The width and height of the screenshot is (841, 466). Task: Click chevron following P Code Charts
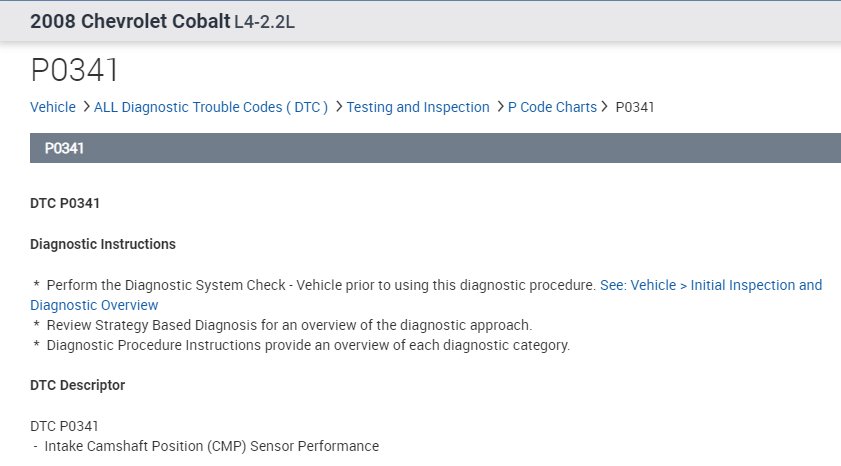point(605,107)
